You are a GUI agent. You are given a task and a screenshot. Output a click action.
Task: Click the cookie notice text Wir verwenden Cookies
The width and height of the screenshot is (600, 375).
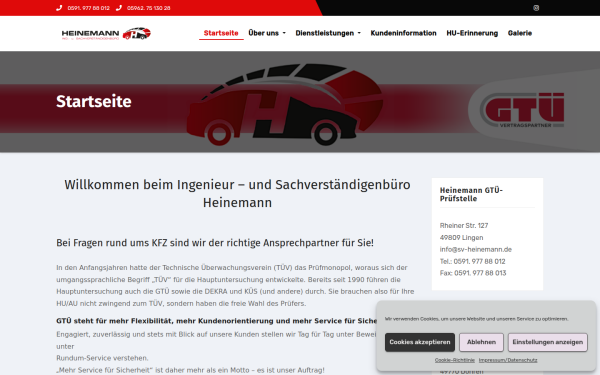476,319
